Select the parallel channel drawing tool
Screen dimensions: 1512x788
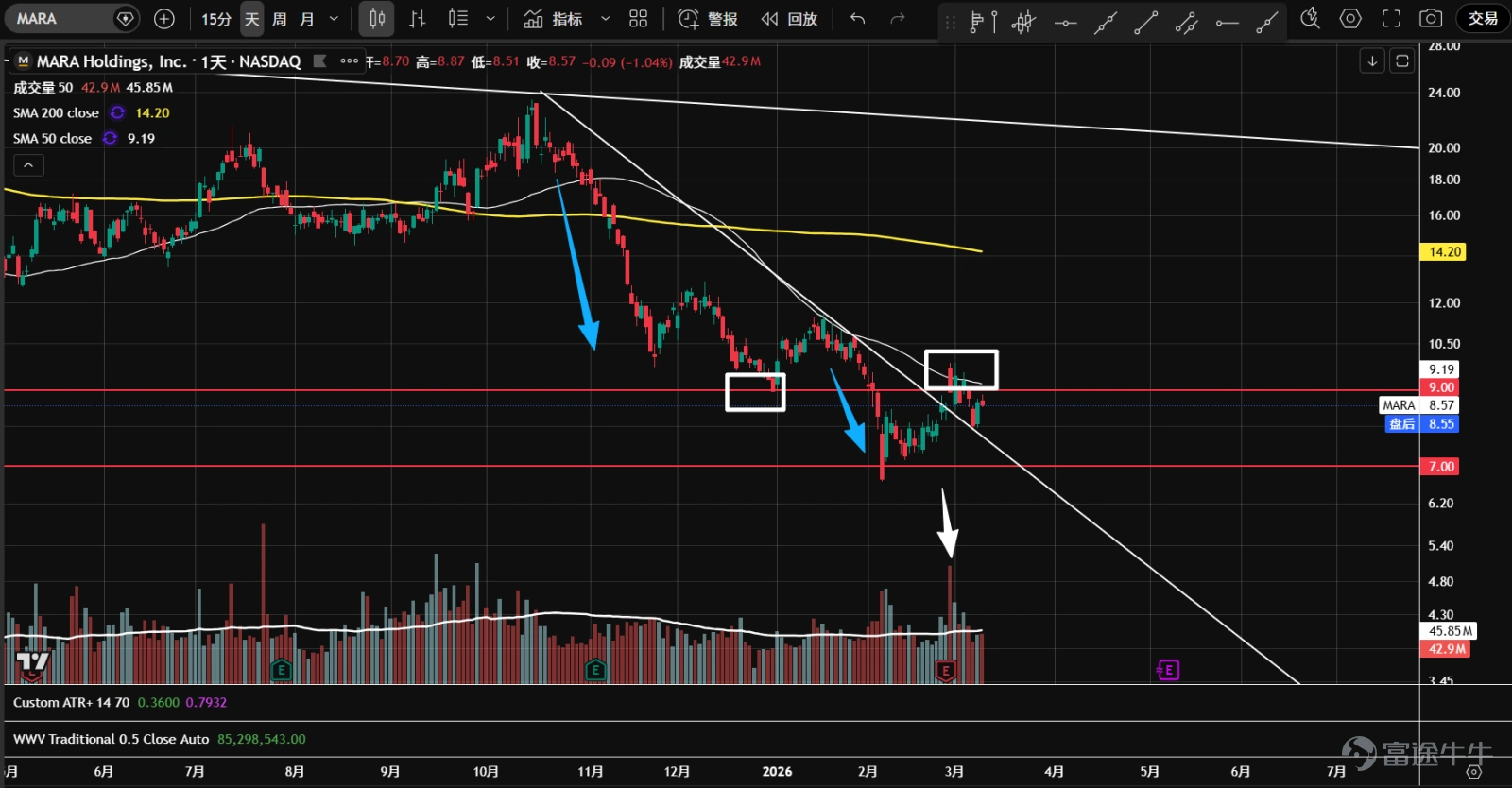coord(1187,22)
